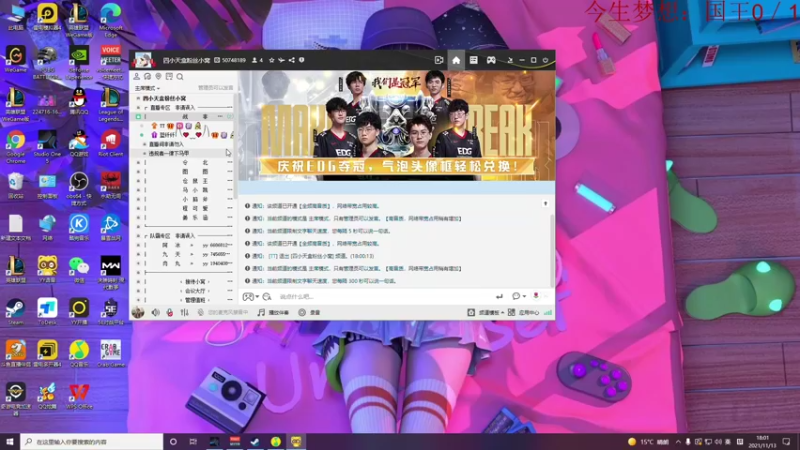Screen dimensions: 800x450
Task: Open Task View on the taskbar
Action: pos(193,442)
